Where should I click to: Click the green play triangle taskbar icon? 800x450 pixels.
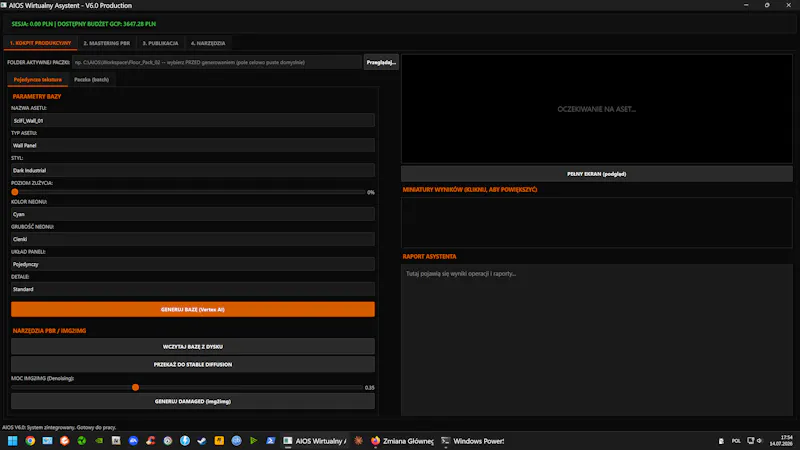coord(254,441)
